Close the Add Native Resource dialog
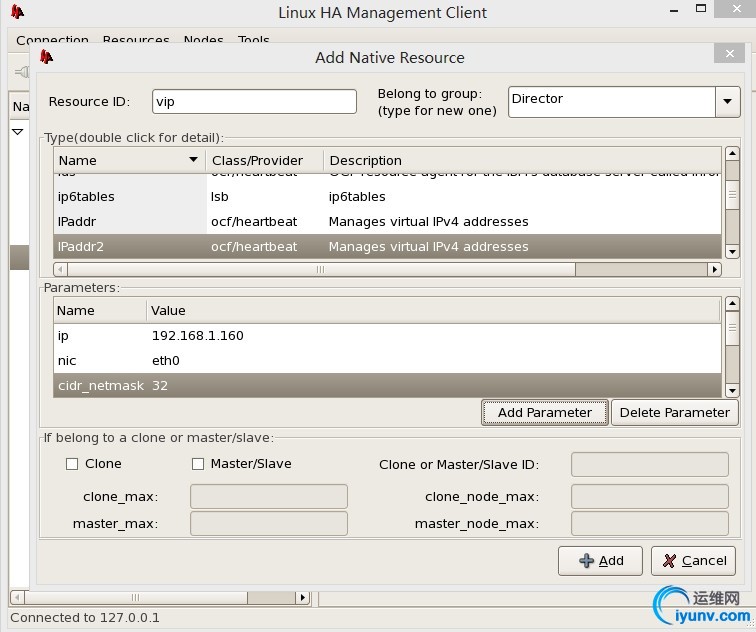This screenshot has height=632, width=756. (x=729, y=54)
